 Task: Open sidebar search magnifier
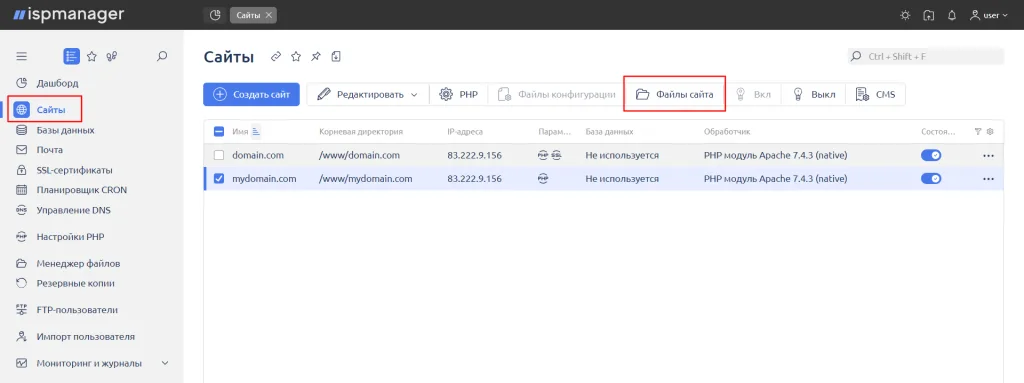click(x=163, y=56)
